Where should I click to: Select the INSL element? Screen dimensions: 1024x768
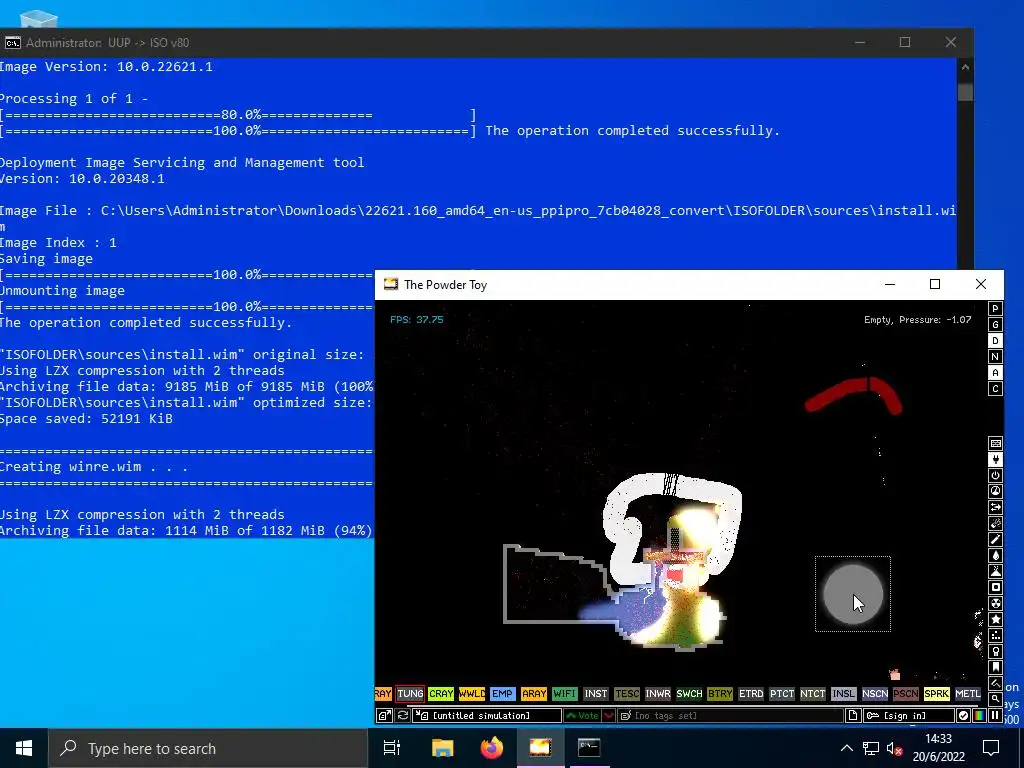(x=843, y=694)
